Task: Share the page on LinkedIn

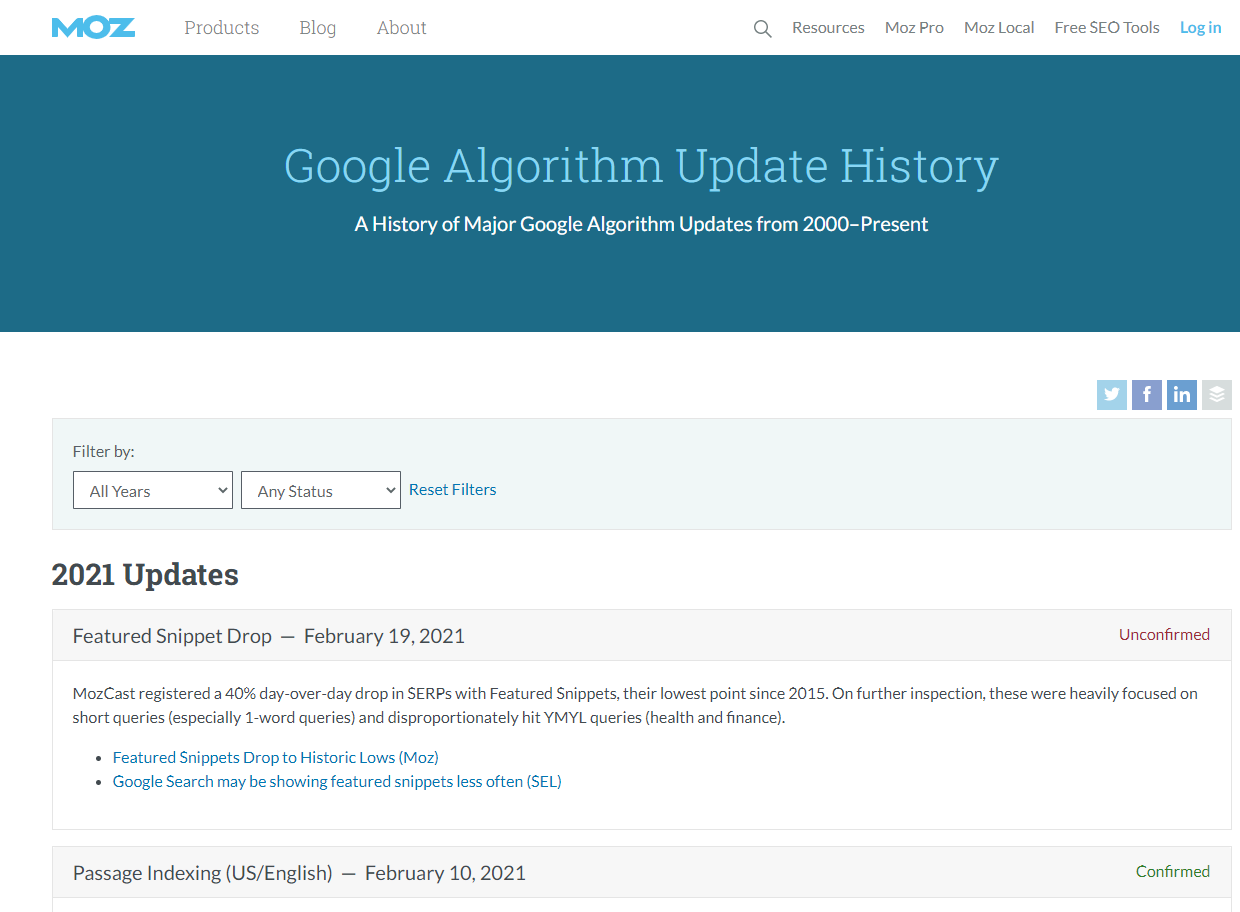Action: [1182, 395]
